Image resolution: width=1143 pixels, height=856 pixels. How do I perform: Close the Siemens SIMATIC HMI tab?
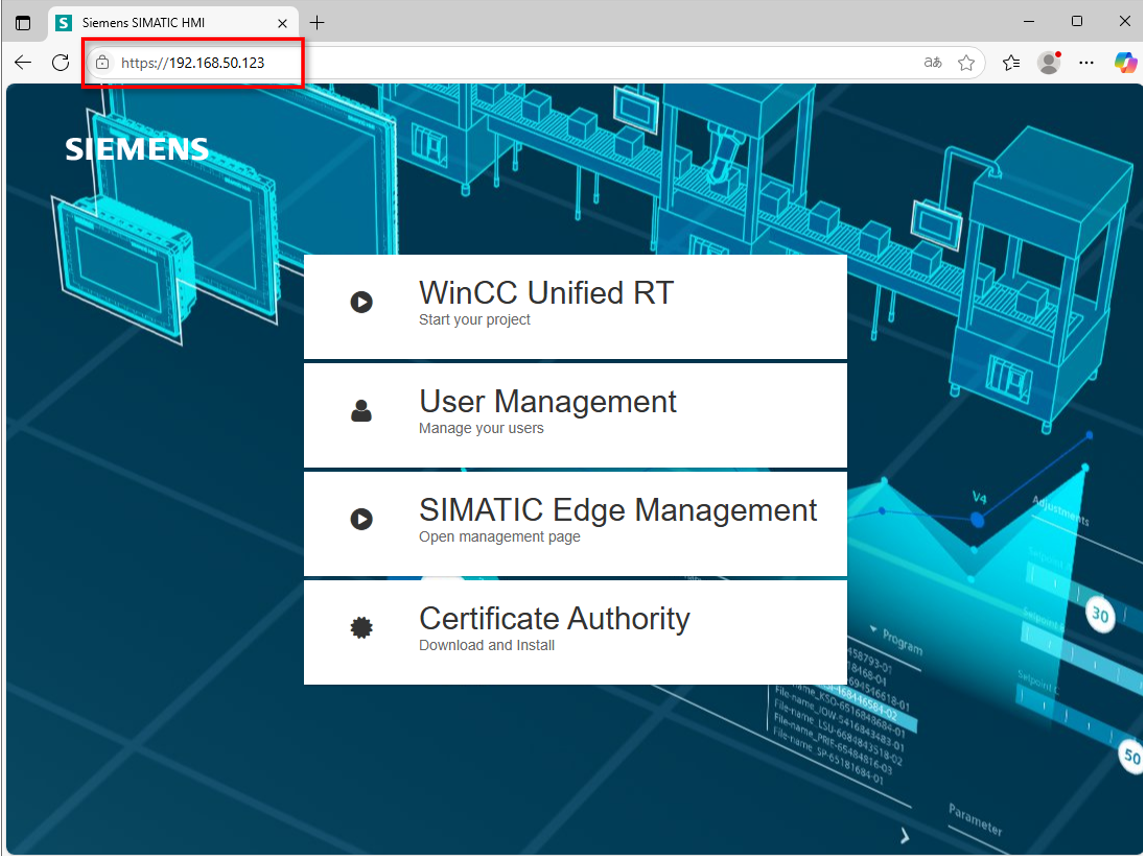(x=283, y=22)
